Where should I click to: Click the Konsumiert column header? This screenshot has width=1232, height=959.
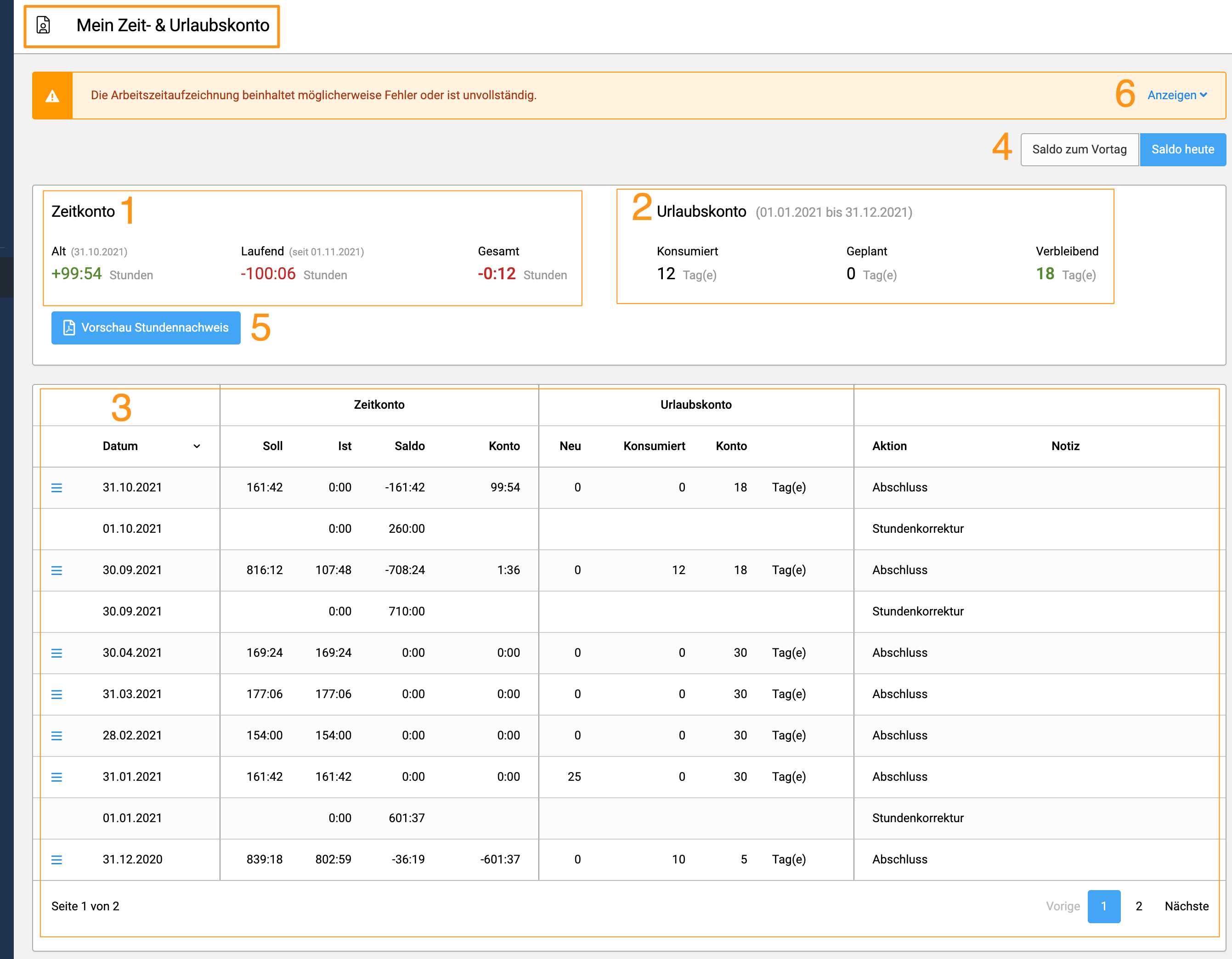coord(654,446)
